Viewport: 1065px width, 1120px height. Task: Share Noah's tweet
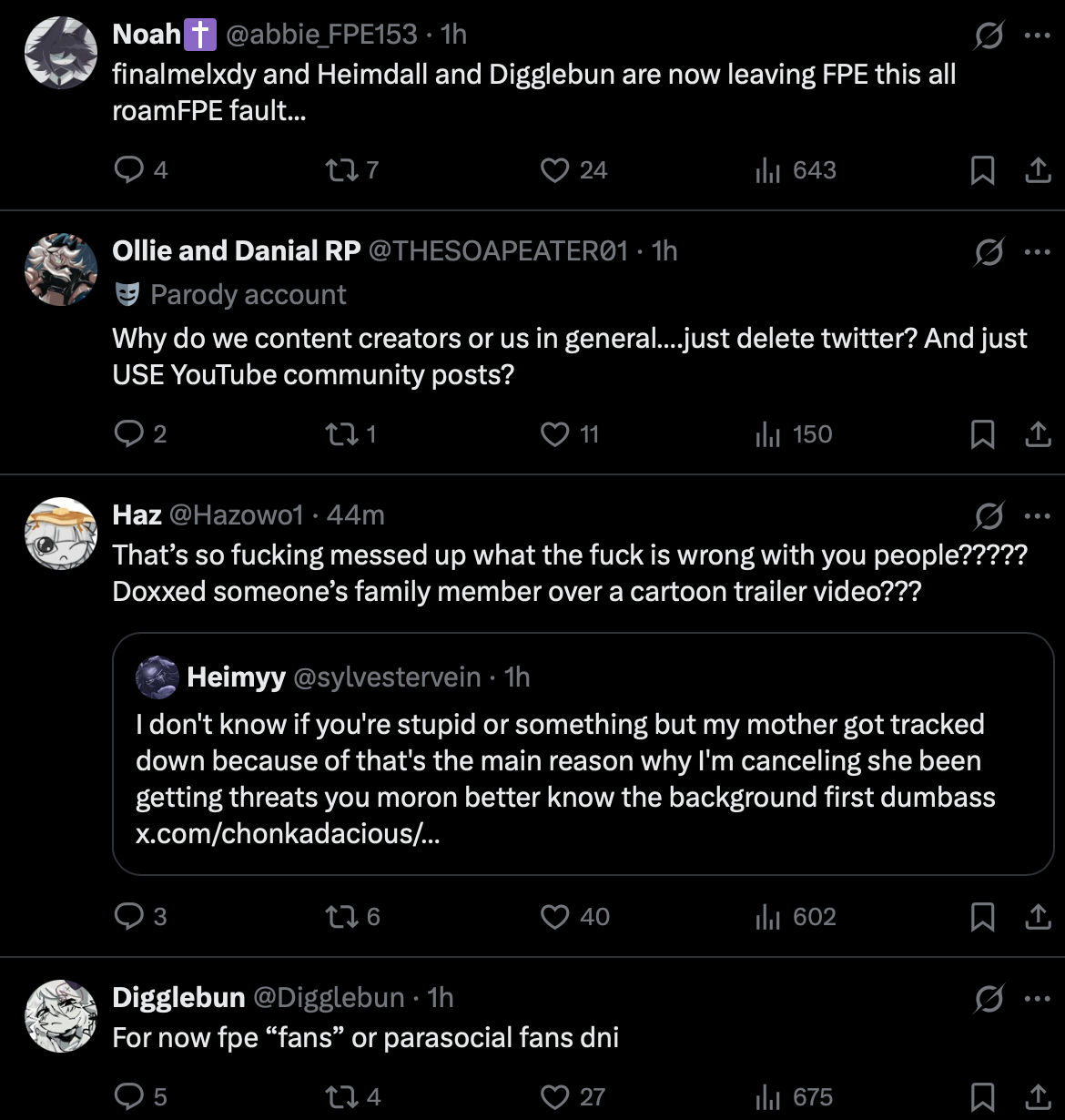(x=1038, y=169)
